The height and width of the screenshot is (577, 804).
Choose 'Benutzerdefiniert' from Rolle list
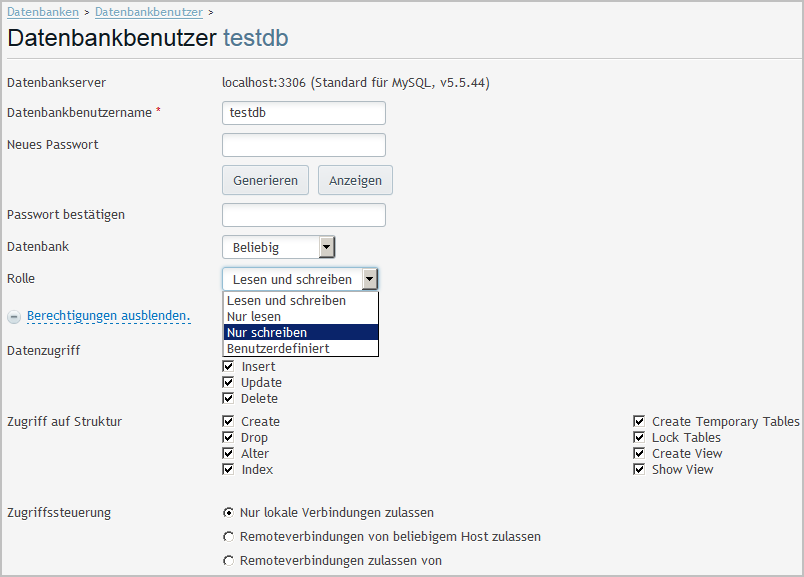coord(301,348)
